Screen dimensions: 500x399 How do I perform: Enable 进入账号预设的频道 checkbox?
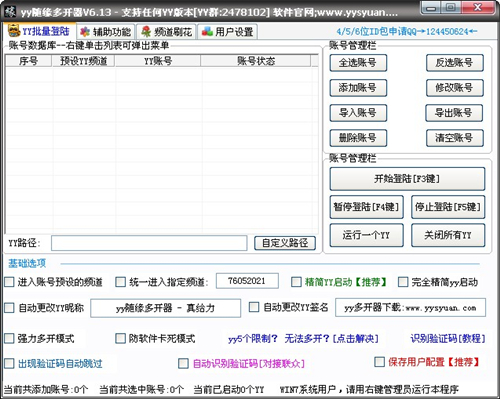(9, 282)
